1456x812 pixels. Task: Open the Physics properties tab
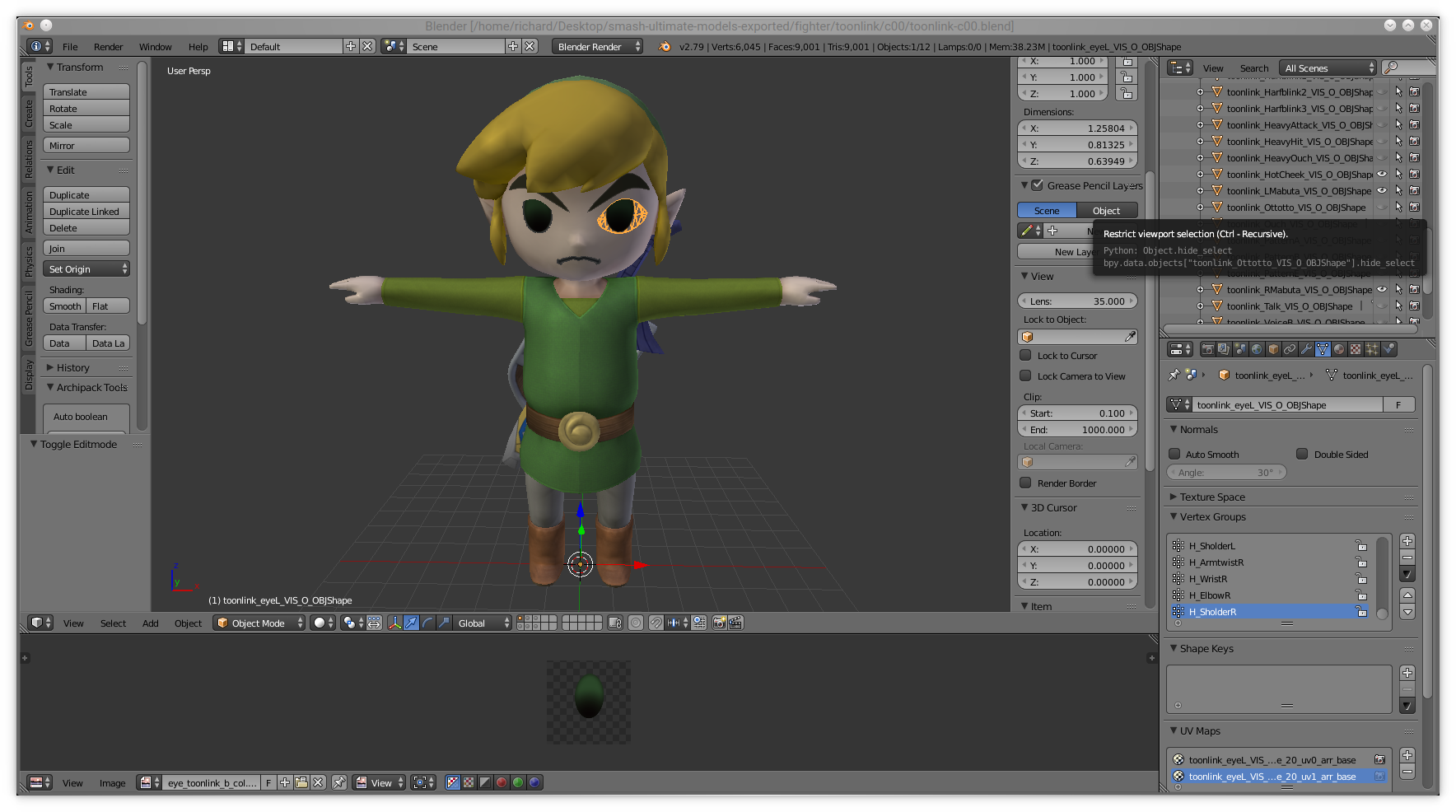pyautogui.click(x=1389, y=349)
